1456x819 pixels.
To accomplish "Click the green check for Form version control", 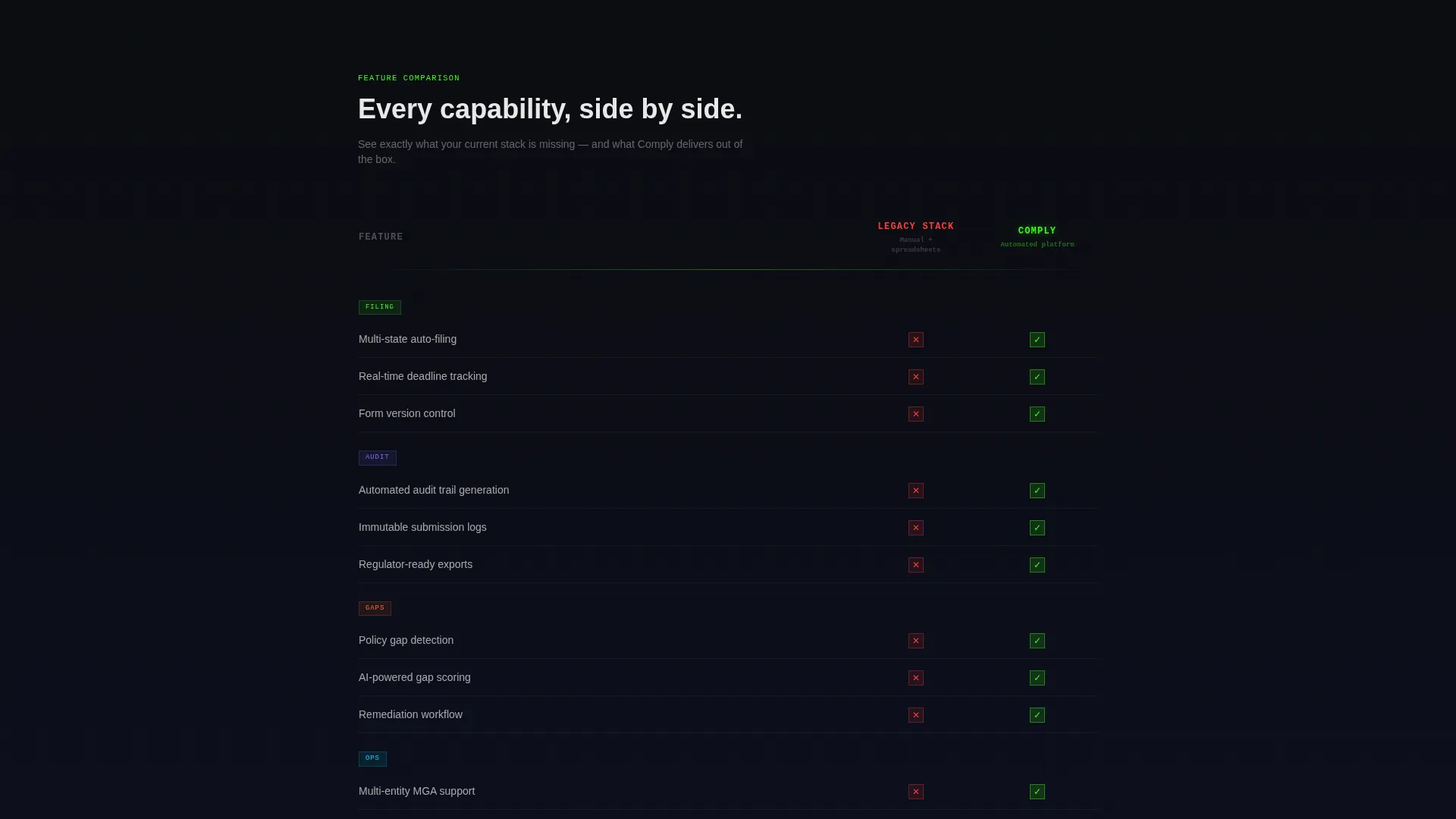I will click(1037, 414).
